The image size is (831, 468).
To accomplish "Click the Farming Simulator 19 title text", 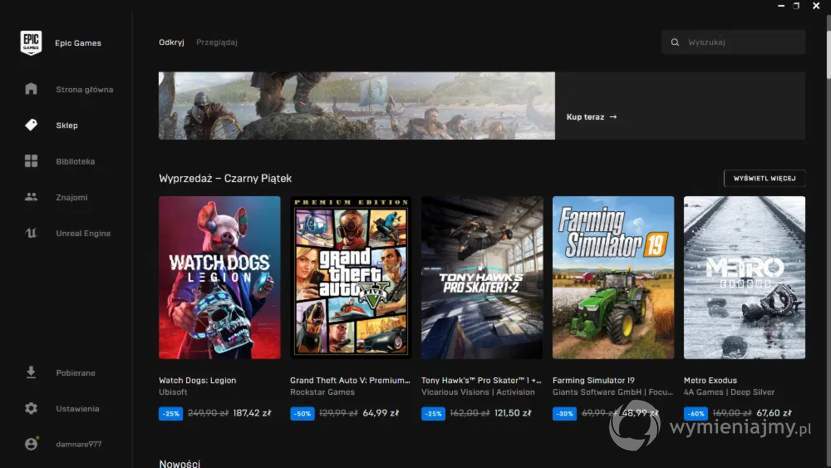I will click(x=593, y=380).
